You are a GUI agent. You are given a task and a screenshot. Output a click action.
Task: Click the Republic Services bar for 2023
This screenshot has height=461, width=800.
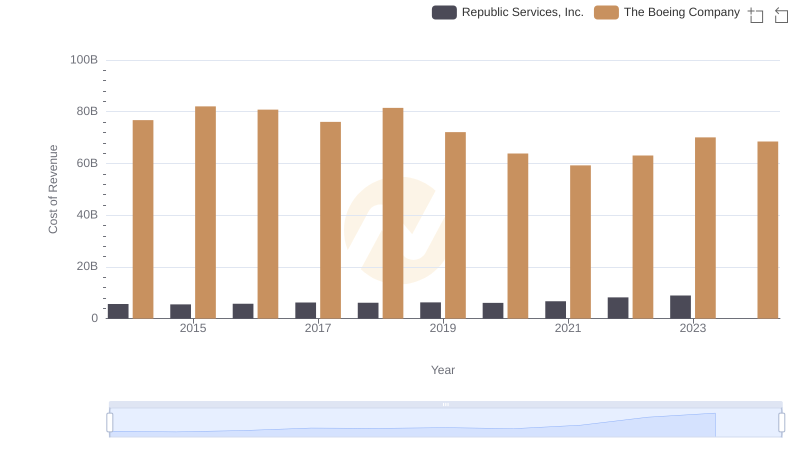coord(680,306)
